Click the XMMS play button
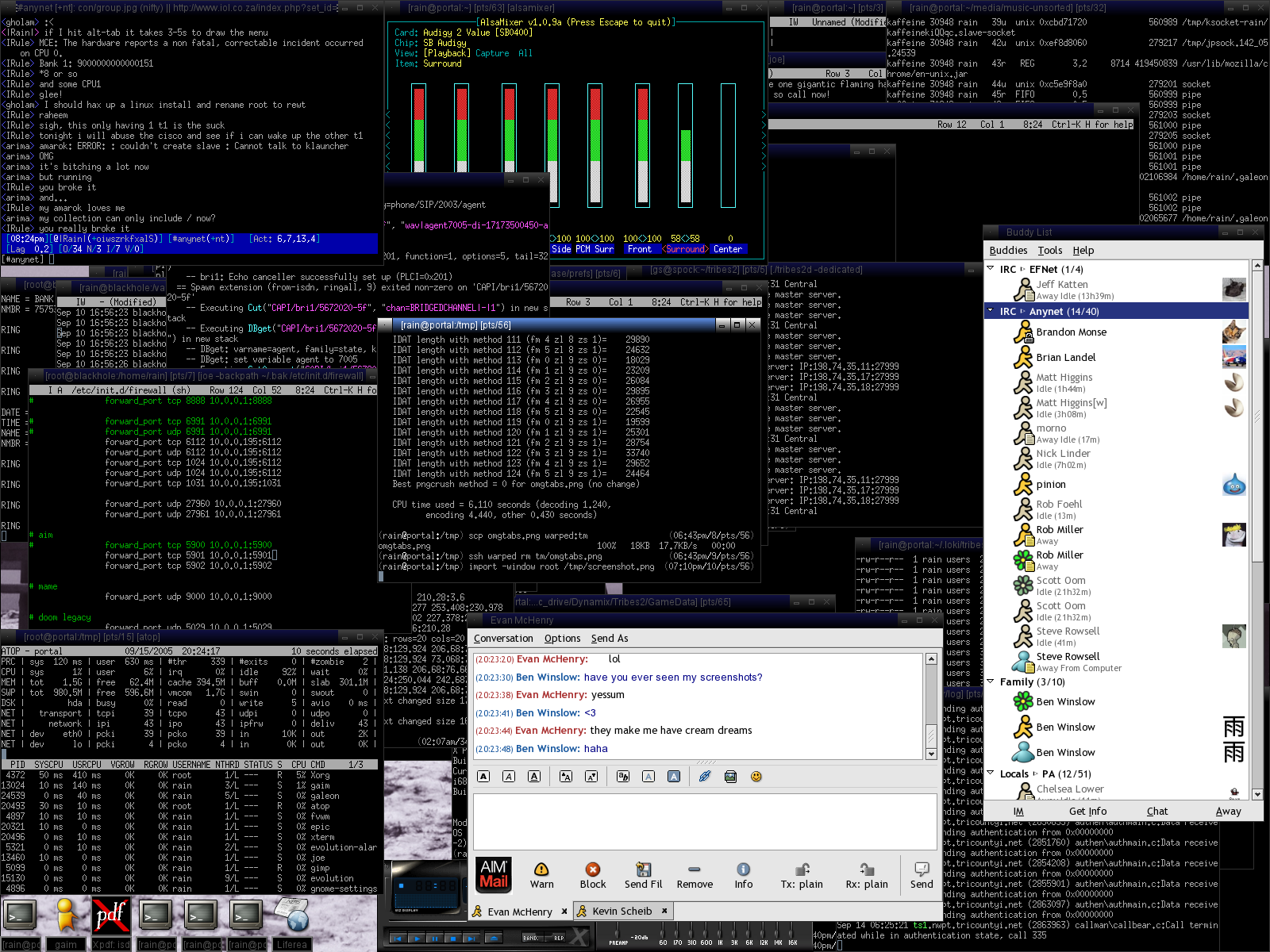Image resolution: width=1270 pixels, height=952 pixels. [x=417, y=939]
